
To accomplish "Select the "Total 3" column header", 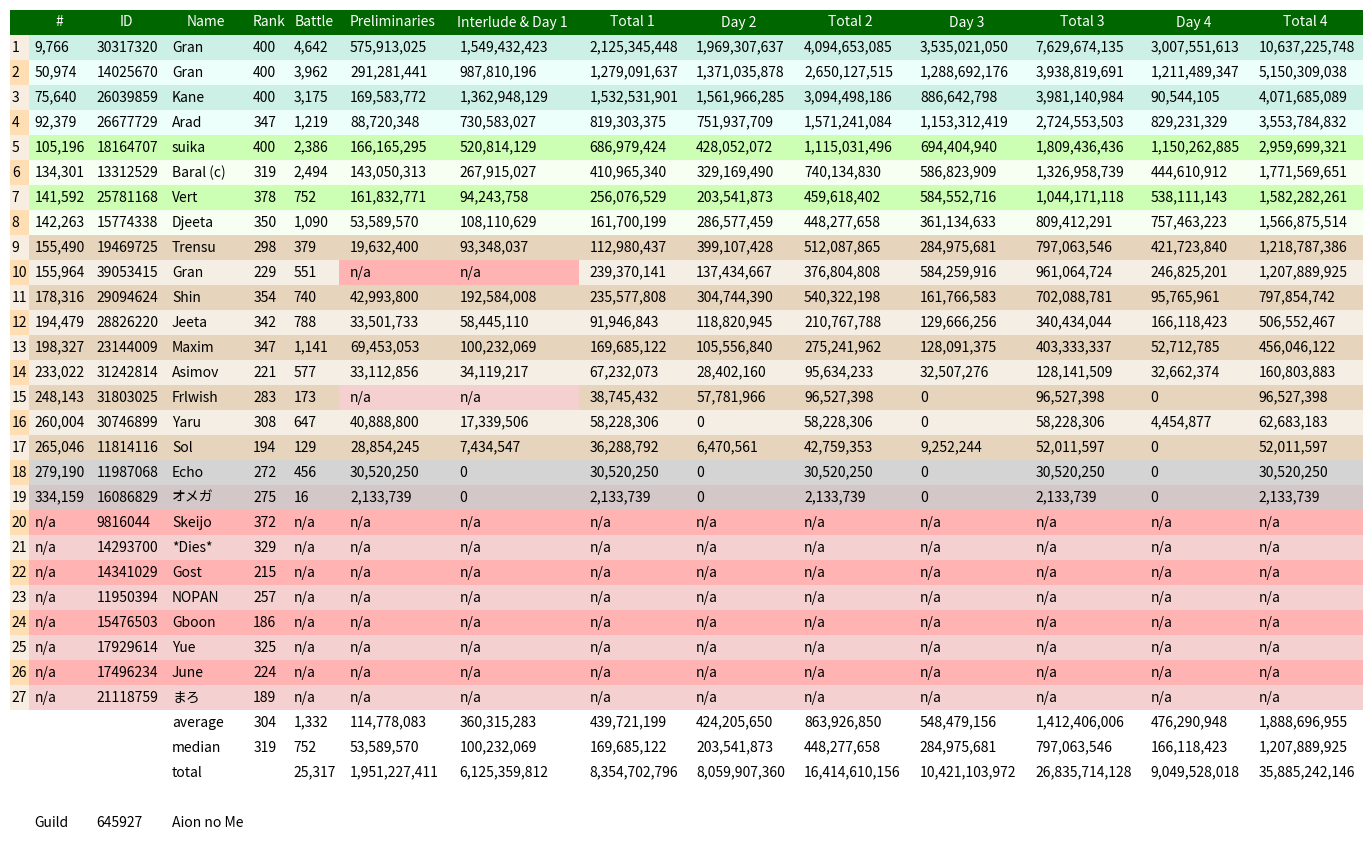I will tap(1082, 21).
